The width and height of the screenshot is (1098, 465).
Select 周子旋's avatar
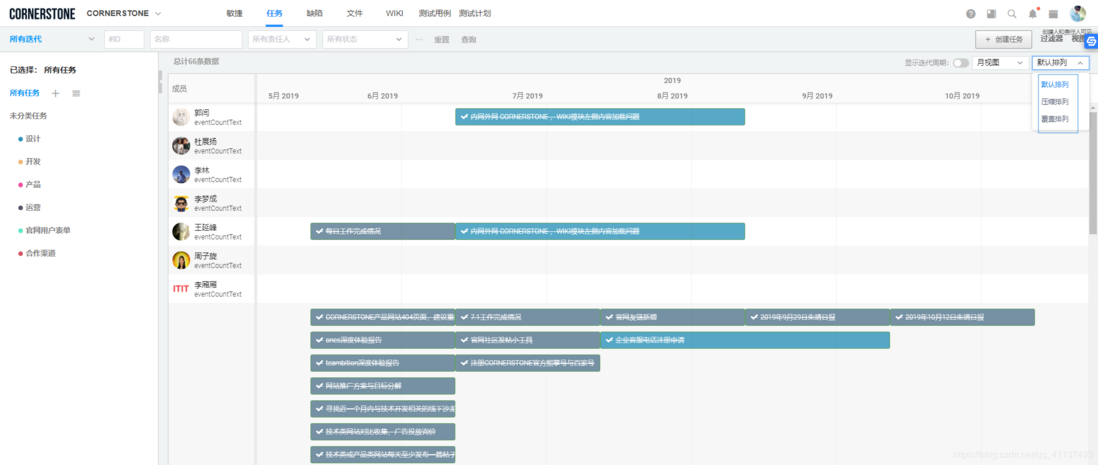(181, 261)
